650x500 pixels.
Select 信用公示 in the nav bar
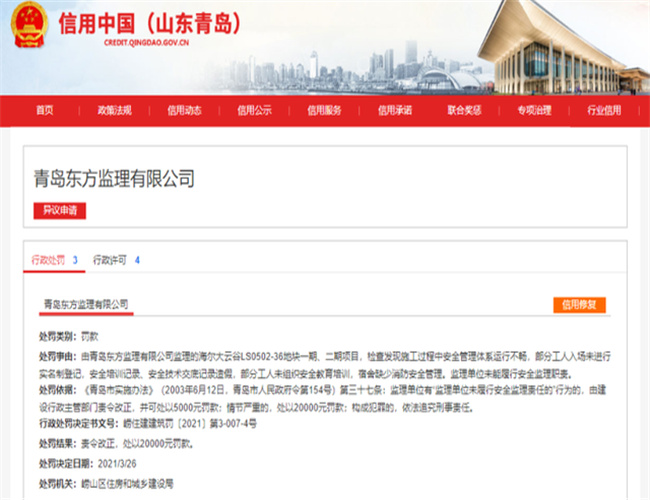pyautogui.click(x=254, y=110)
